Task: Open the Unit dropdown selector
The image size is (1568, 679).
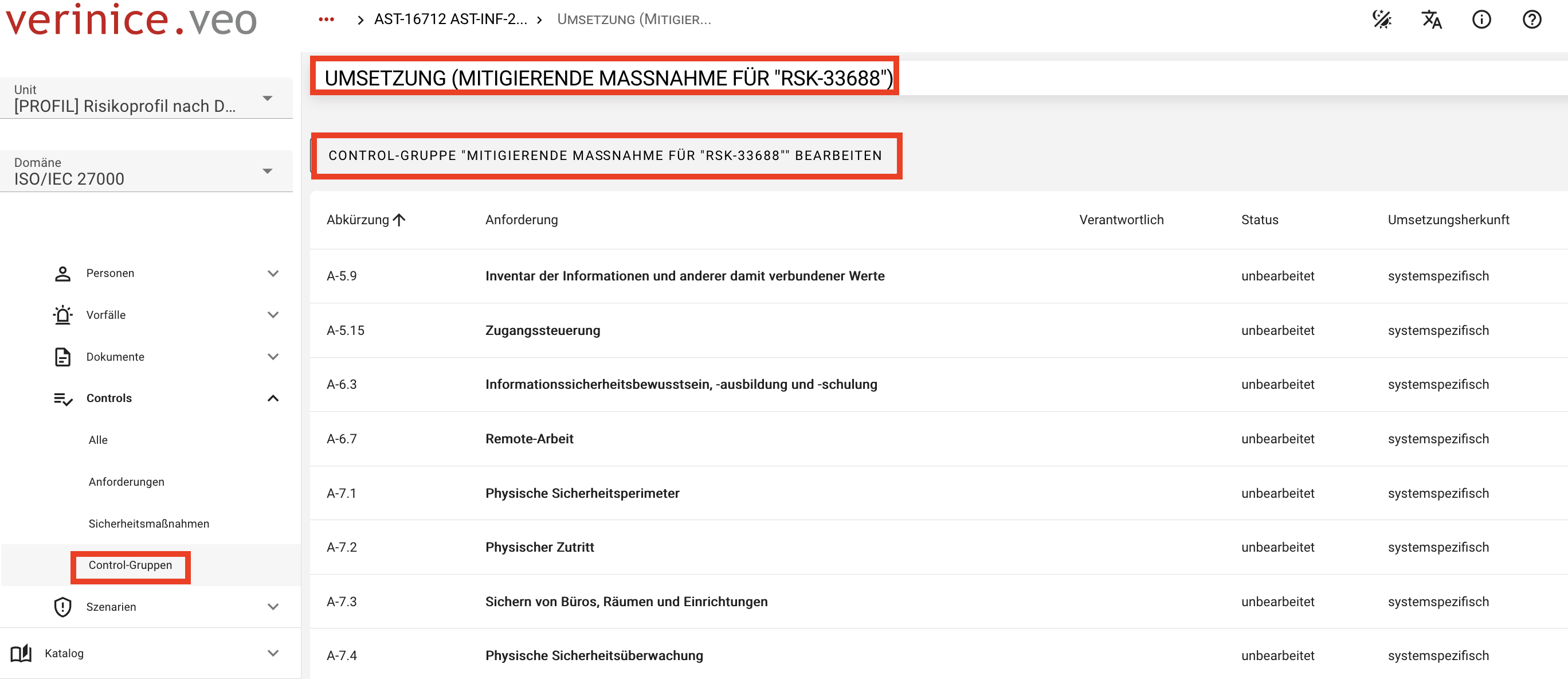Action: coord(146,99)
